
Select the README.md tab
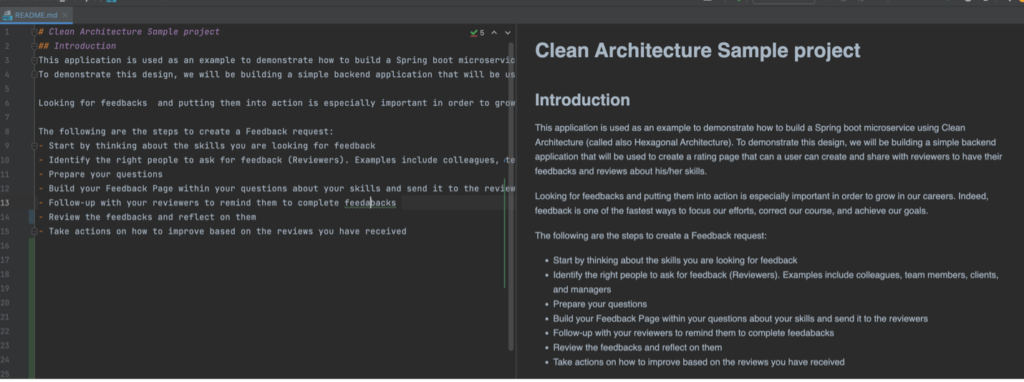point(37,14)
